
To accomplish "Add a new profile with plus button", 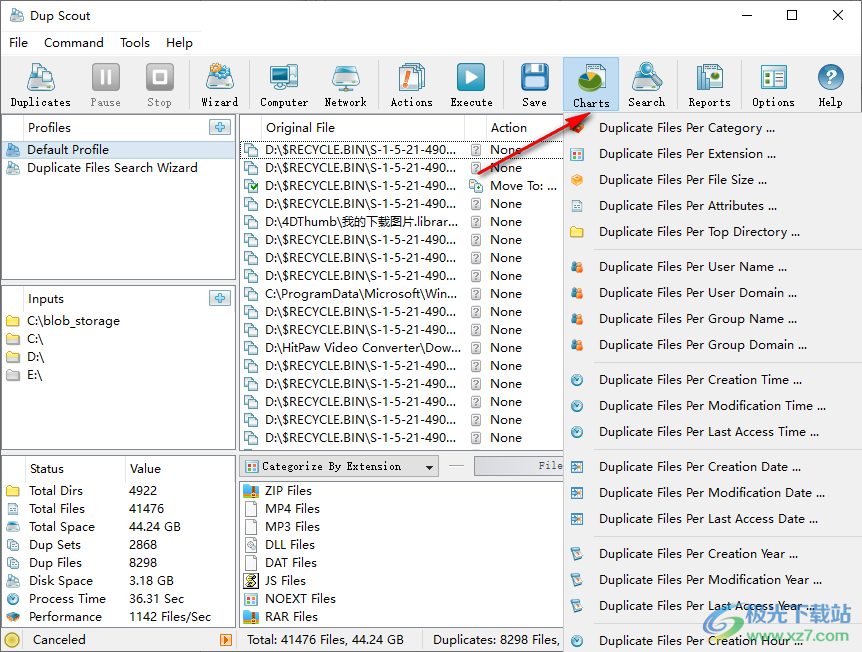I will [220, 127].
